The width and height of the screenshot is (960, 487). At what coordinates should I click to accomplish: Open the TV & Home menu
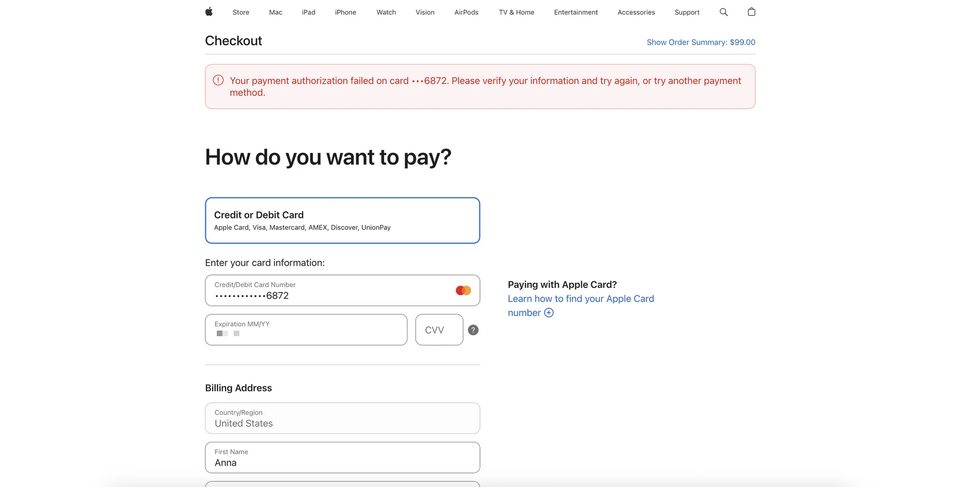tap(516, 12)
